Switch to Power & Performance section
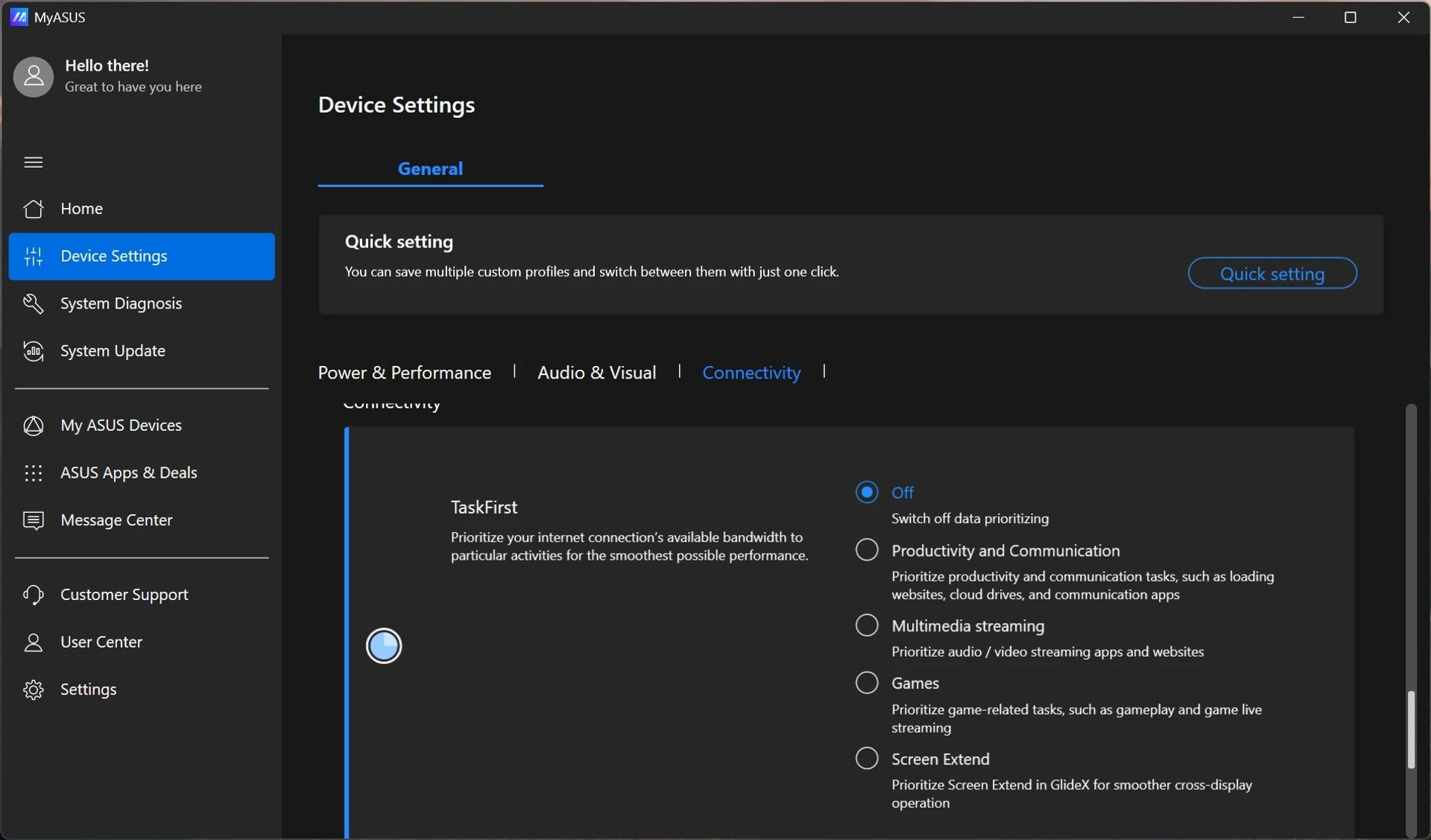Image resolution: width=1431 pixels, height=840 pixels. tap(405, 373)
